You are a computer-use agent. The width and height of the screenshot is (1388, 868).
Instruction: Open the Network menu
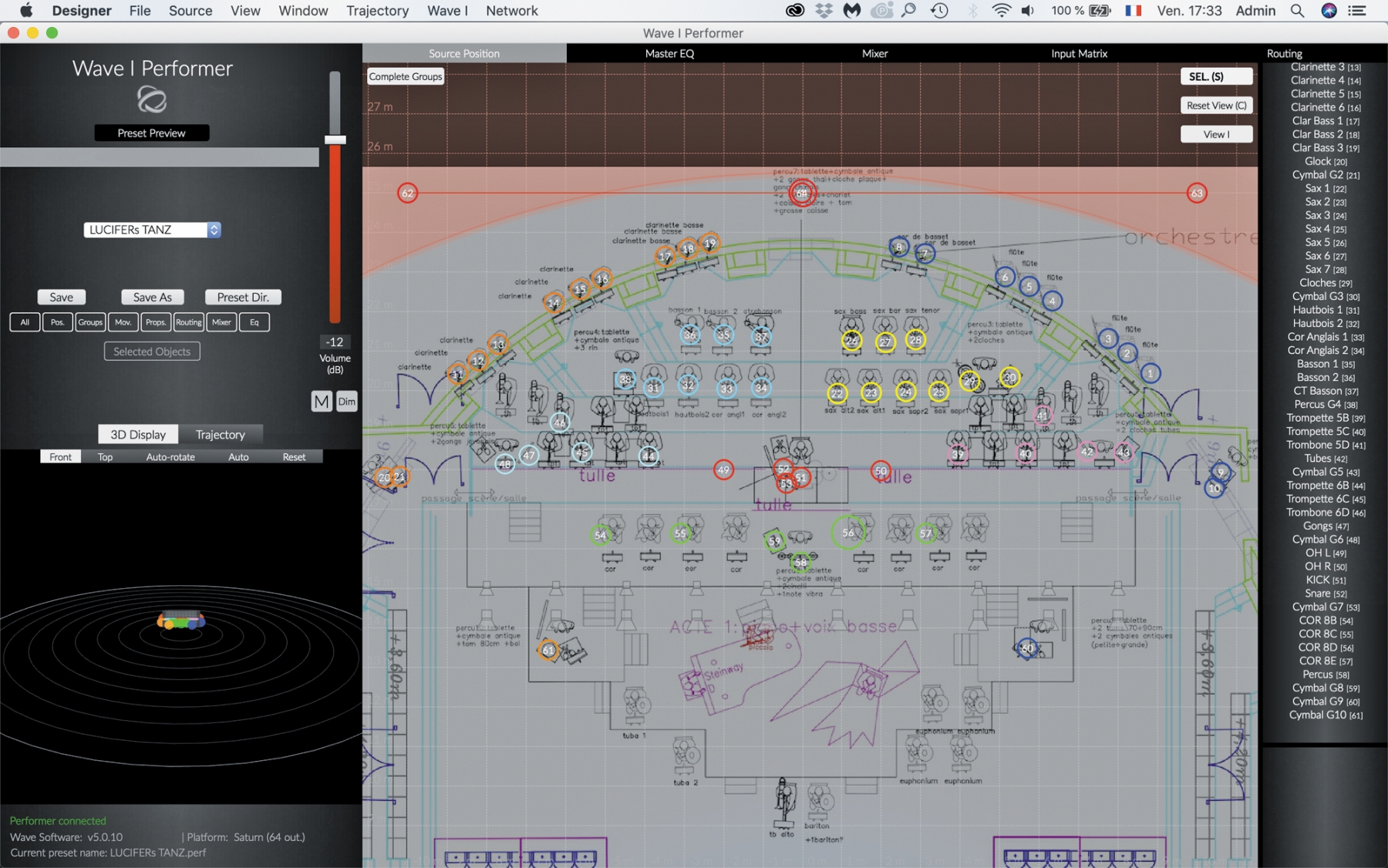tap(511, 11)
